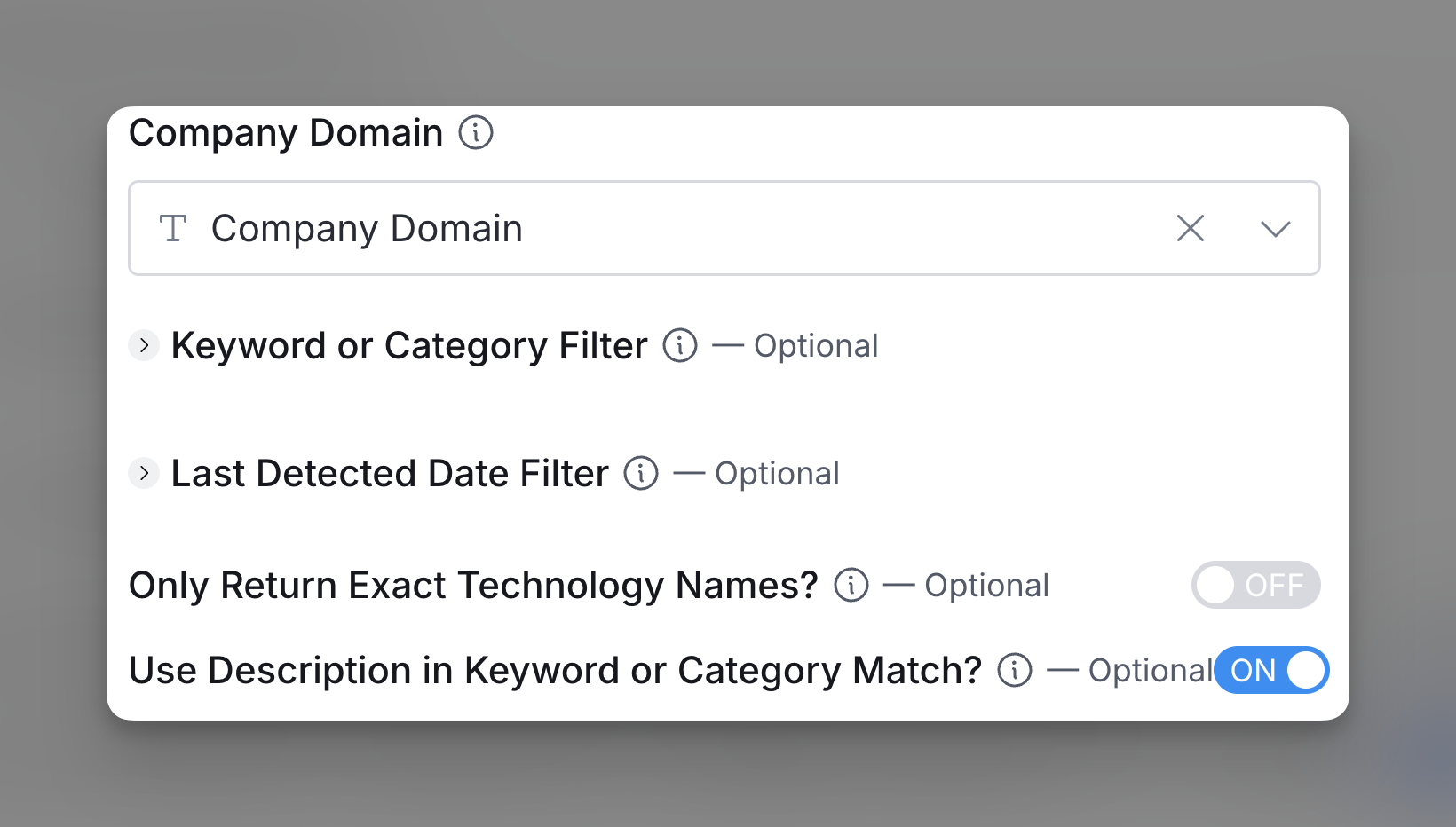1456x827 pixels.
Task: Show info for Last Detected Date Filter
Action: point(641,473)
